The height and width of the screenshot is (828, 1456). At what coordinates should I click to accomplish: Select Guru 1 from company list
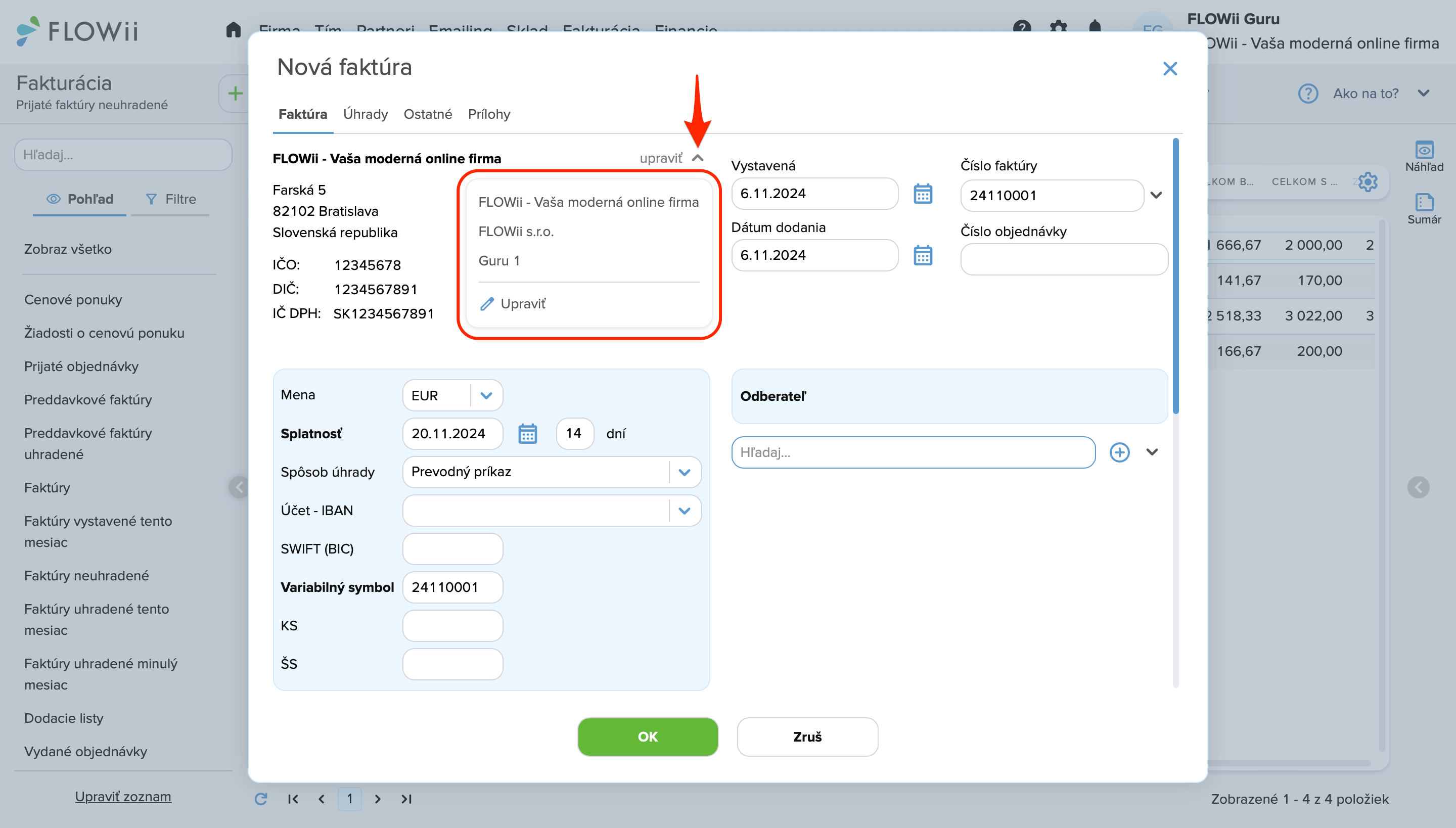499,261
